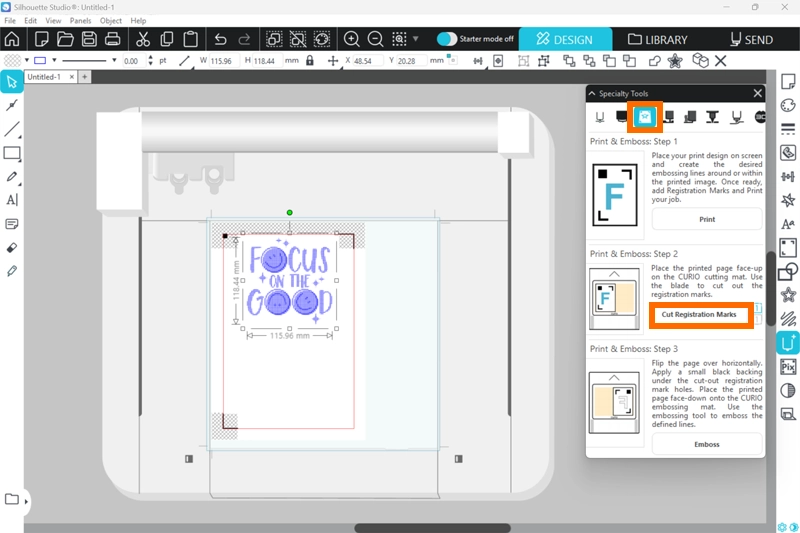Click the line color swatch
Image resolution: width=800 pixels, height=533 pixels.
pyautogui.click(x=40, y=61)
